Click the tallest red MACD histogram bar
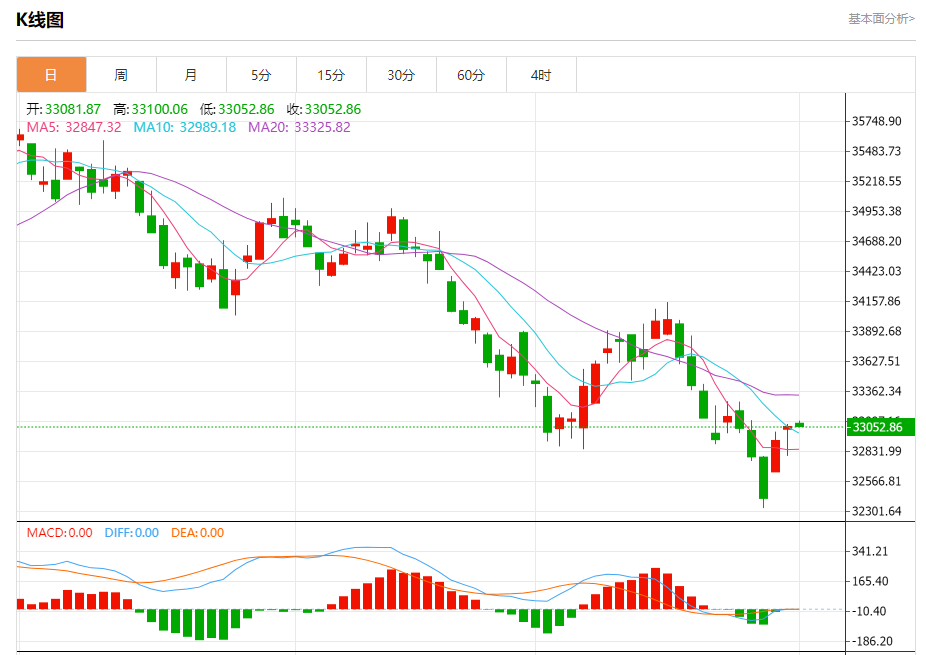 tap(655, 588)
